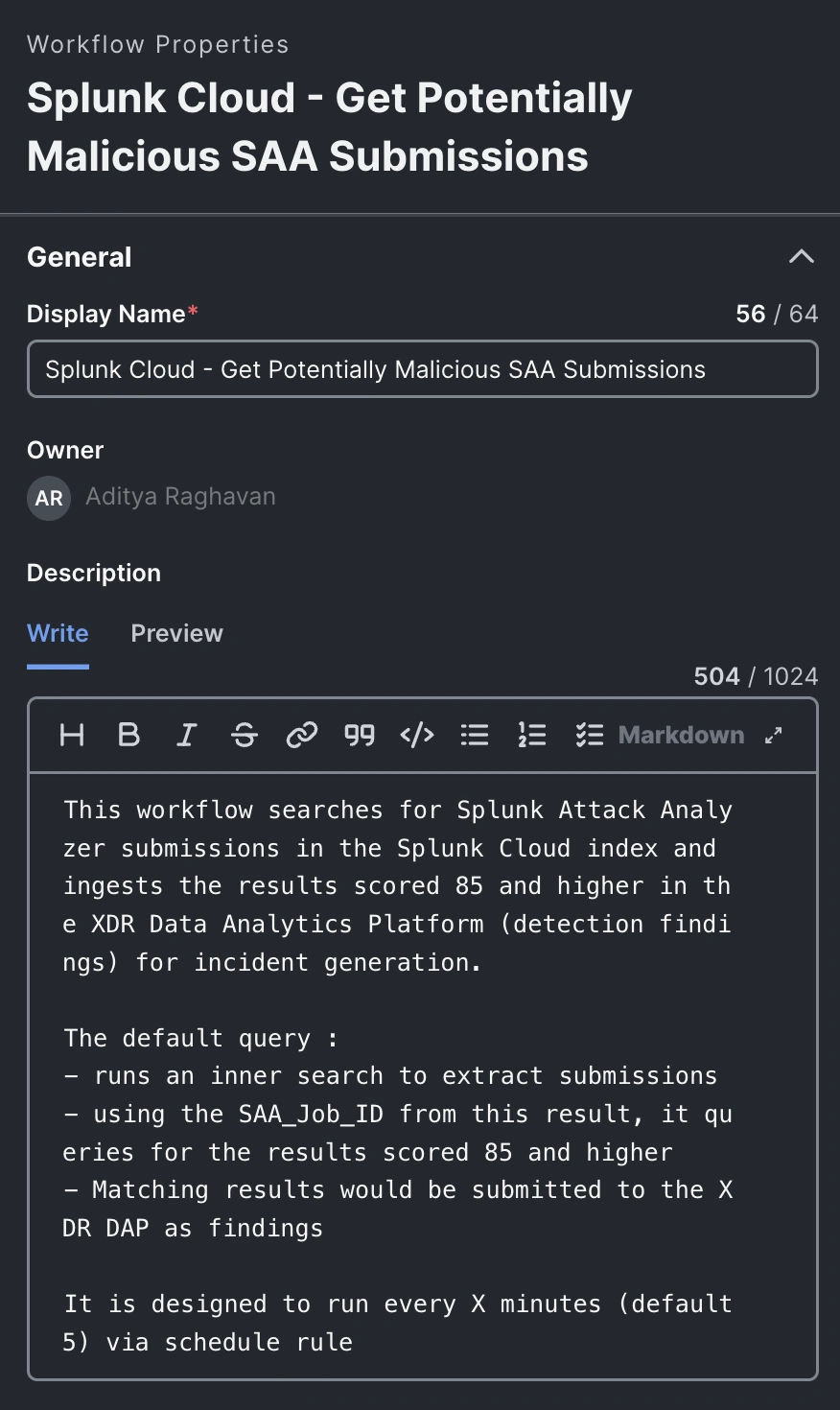Add a task checklist to description
Viewport: 840px width, 1410px height.
tap(590, 736)
